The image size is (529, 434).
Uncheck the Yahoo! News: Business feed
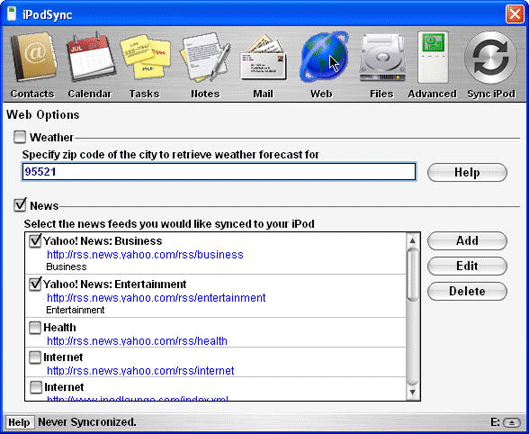coord(35,241)
